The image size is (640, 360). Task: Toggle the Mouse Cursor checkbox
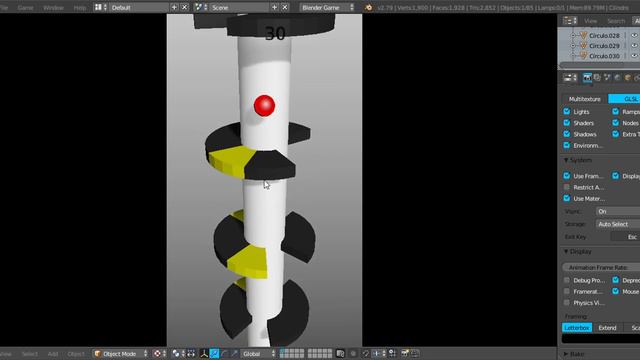tap(616, 291)
